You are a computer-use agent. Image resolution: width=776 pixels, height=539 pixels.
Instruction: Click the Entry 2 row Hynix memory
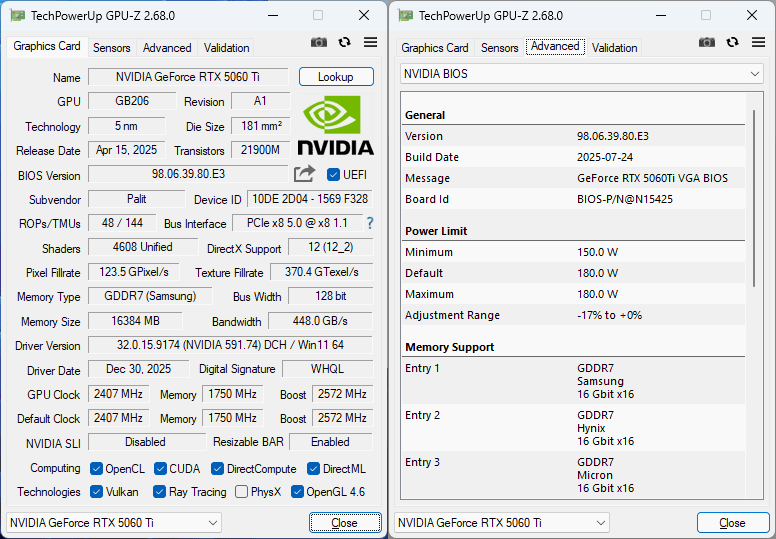pyautogui.click(x=574, y=428)
